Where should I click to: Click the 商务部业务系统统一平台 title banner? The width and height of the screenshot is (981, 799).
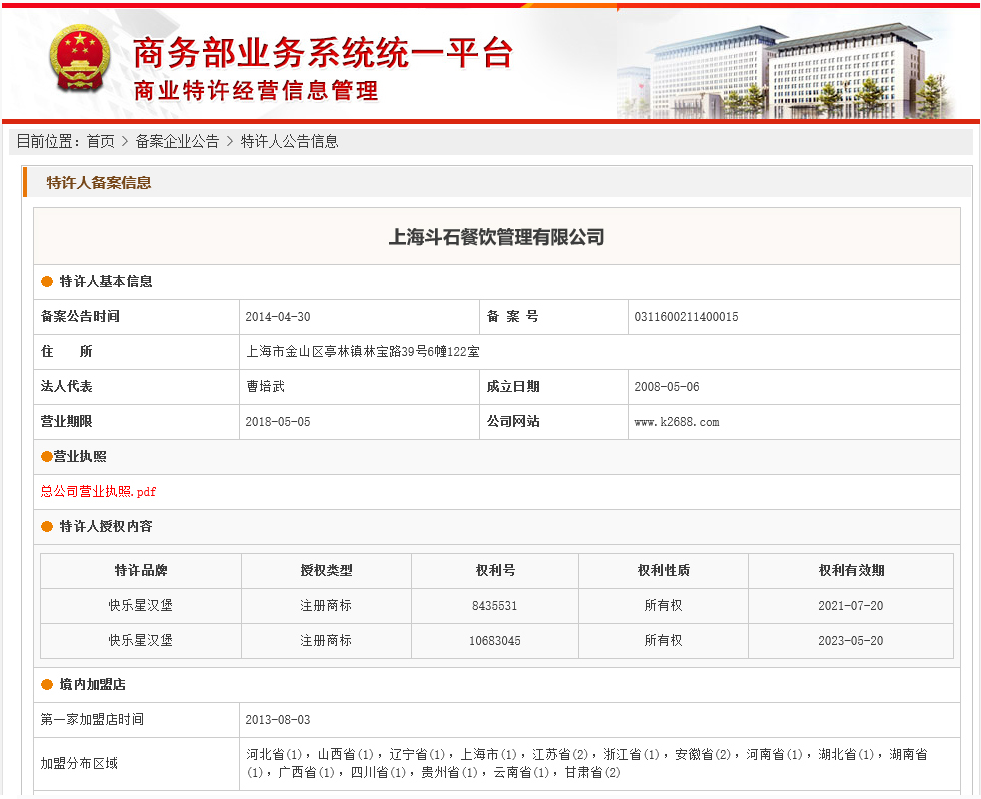pyautogui.click(x=323, y=53)
